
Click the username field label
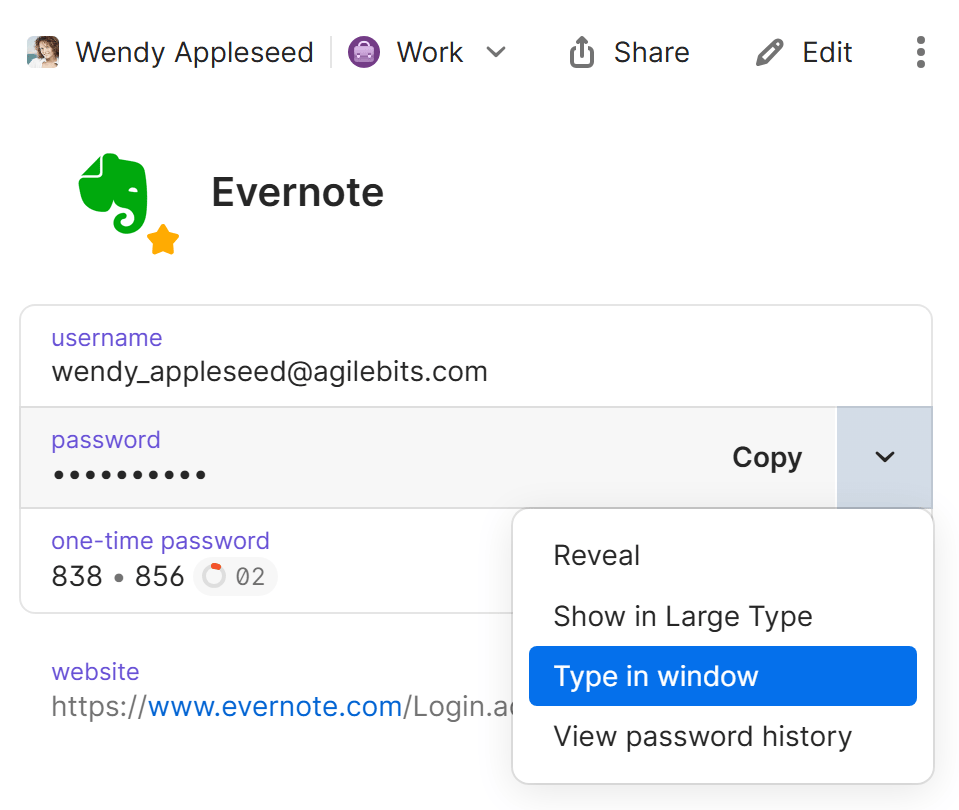pos(107,338)
